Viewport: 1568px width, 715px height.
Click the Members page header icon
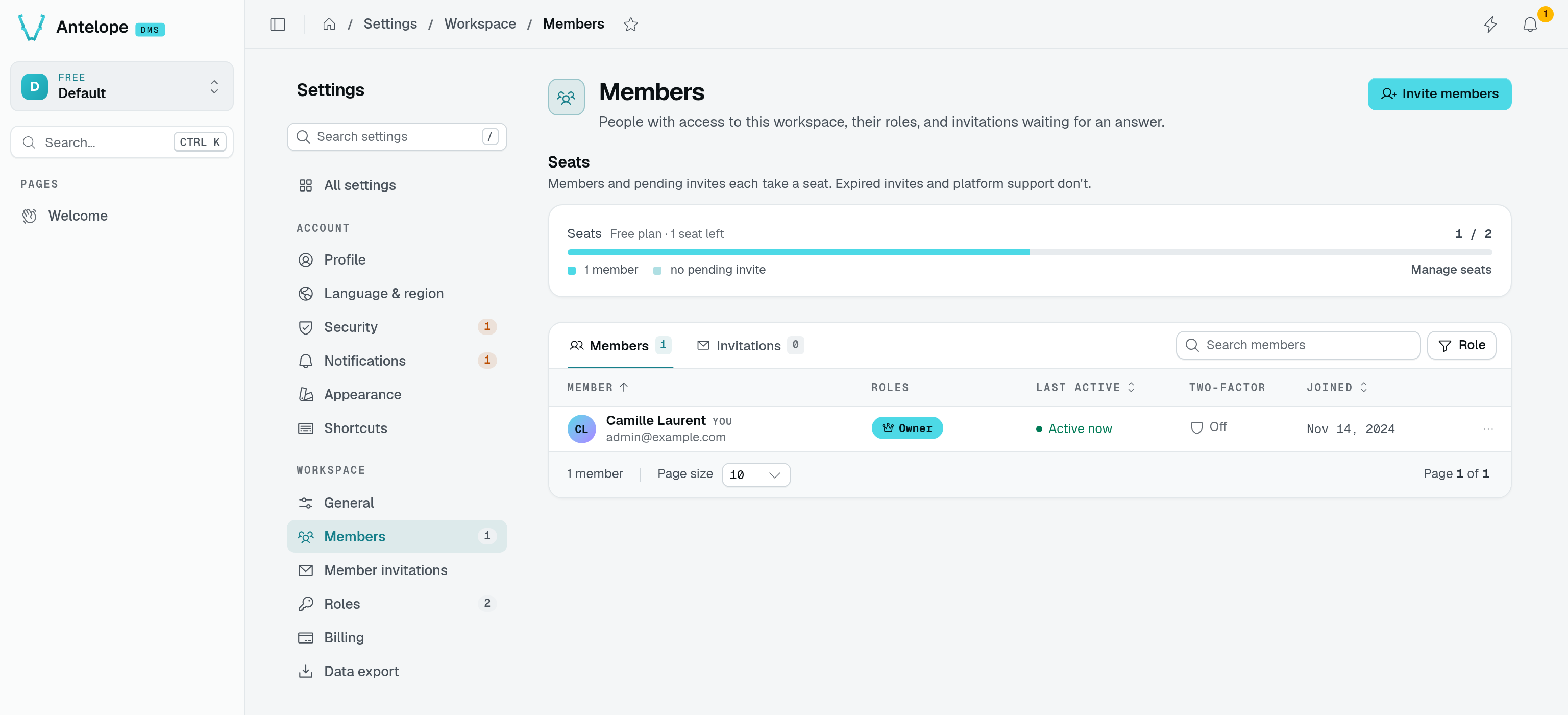(566, 97)
